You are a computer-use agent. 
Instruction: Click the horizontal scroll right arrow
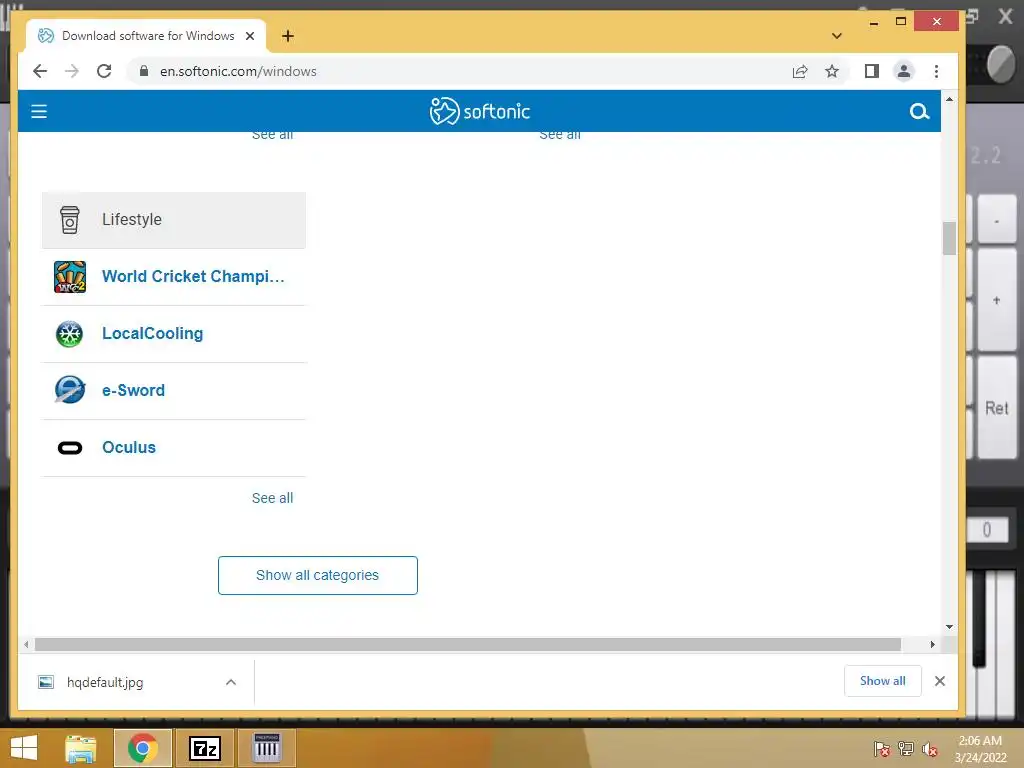point(933,645)
